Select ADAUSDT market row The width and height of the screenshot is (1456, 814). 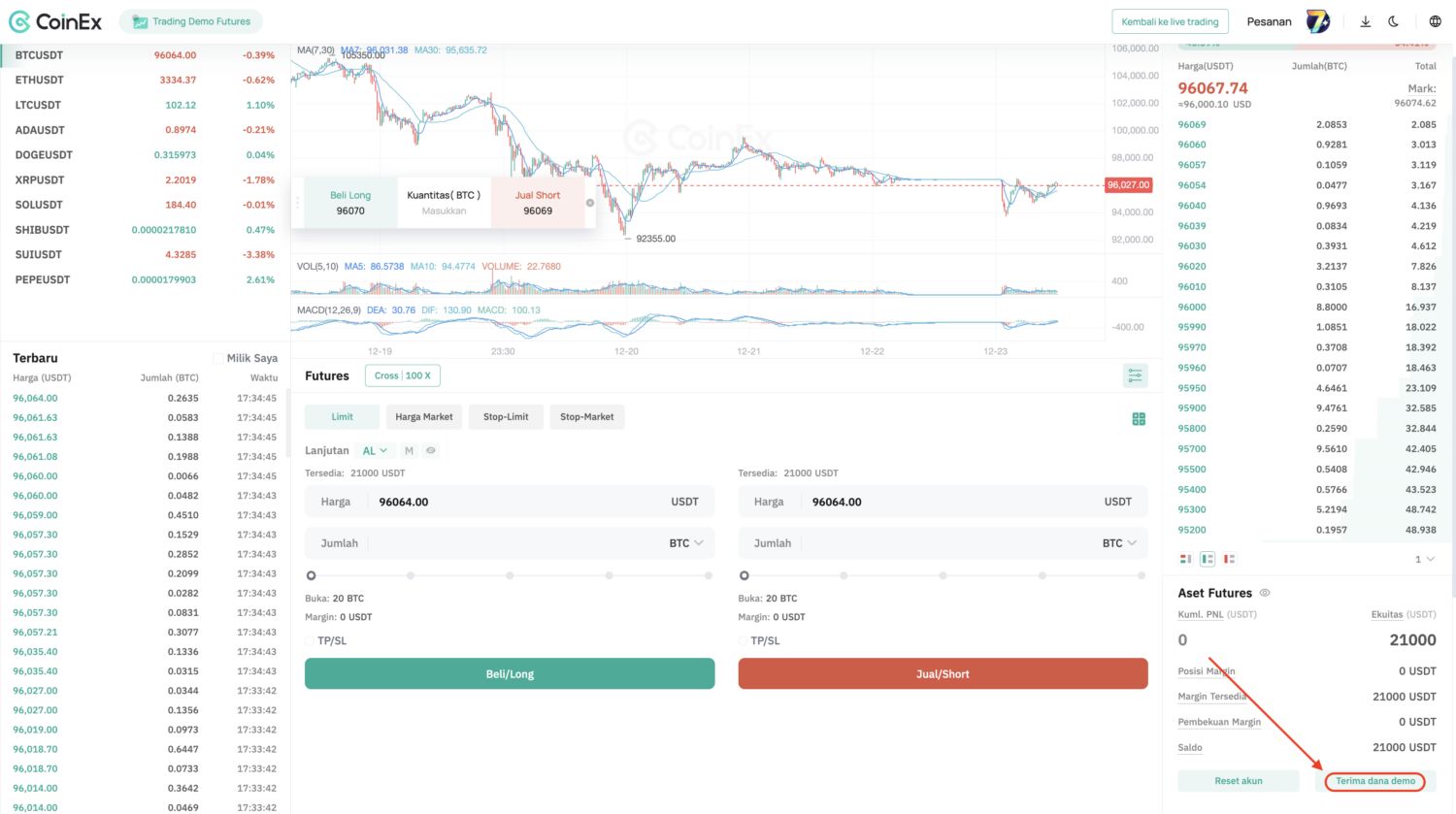[x=144, y=130]
